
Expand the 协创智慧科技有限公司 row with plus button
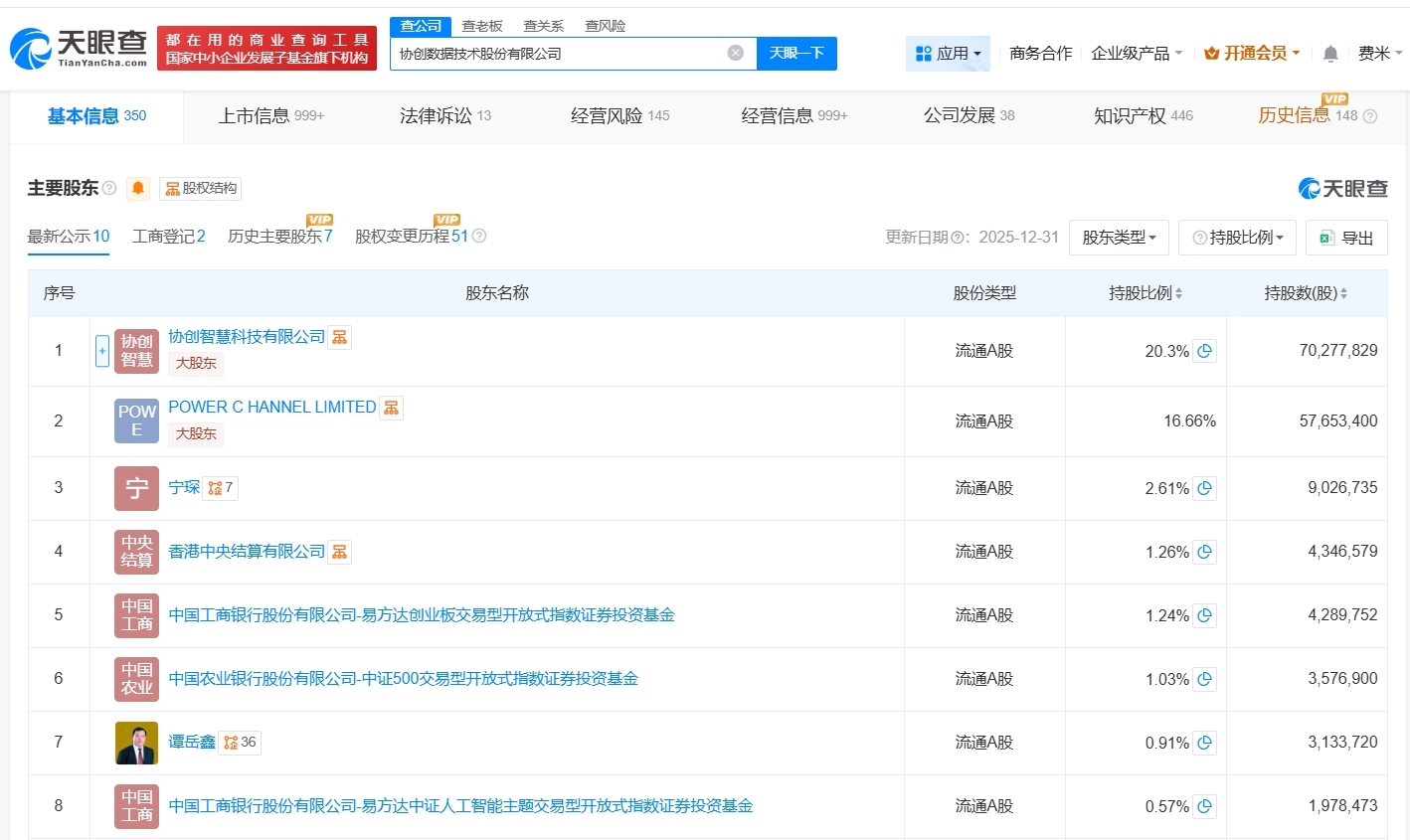click(x=101, y=351)
